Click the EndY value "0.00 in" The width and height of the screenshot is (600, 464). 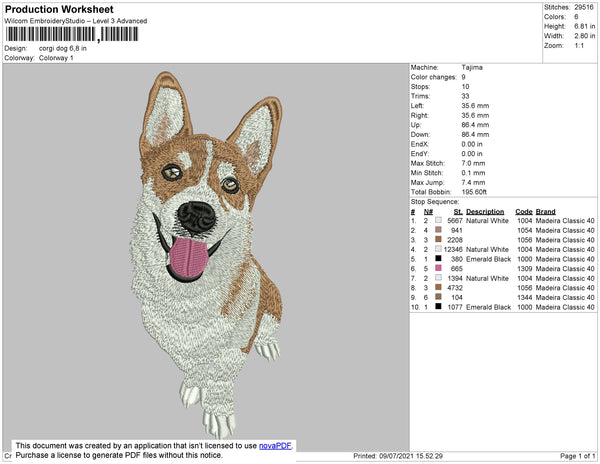[472, 154]
